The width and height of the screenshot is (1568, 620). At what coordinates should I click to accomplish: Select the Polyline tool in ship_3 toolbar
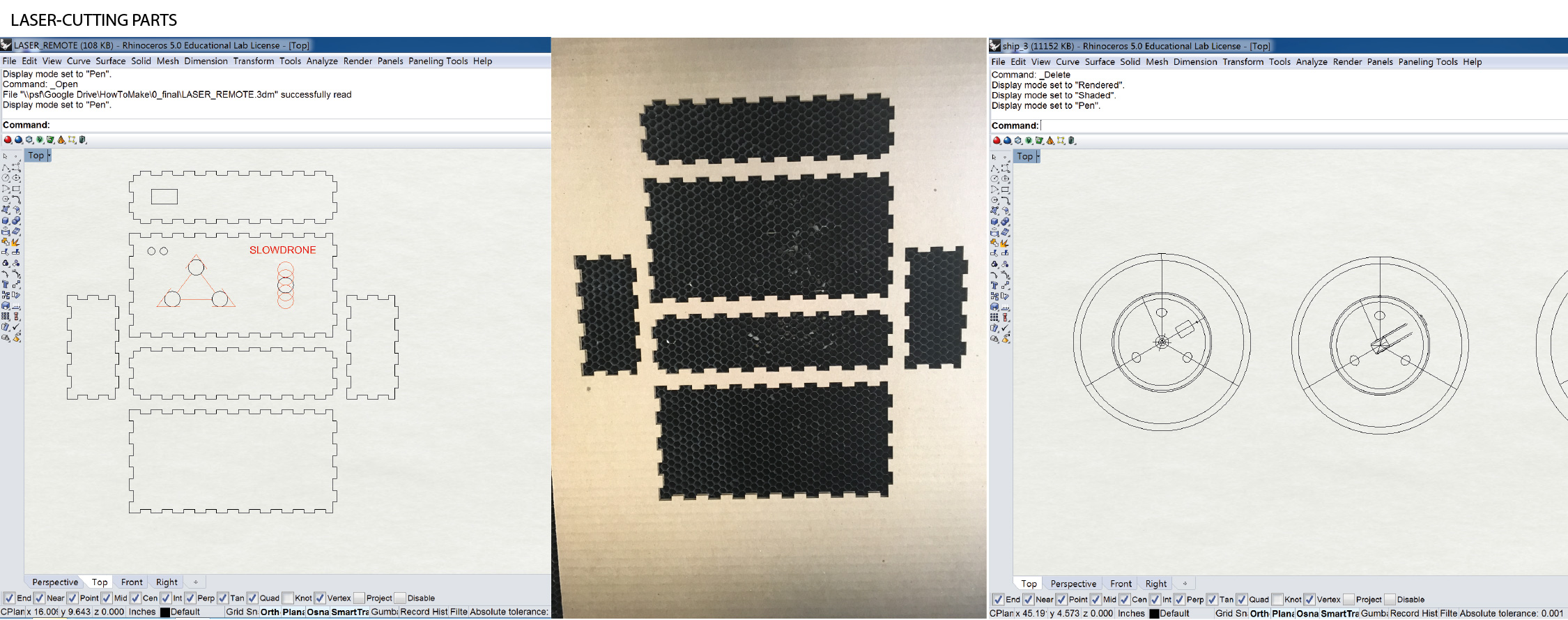coord(994,169)
